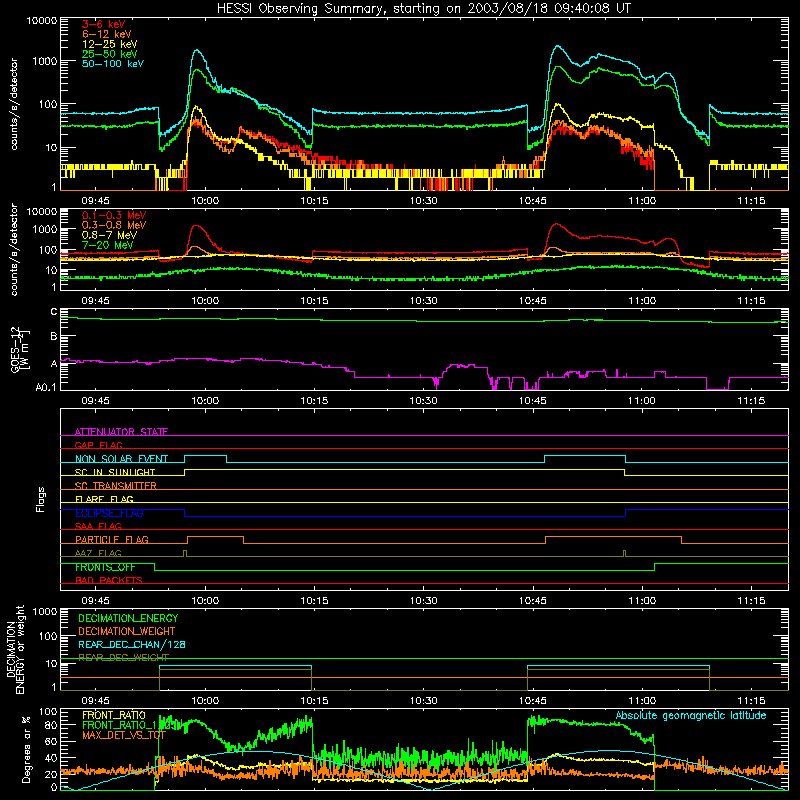Select the SC_TRANSMITTER flag label
The image size is (800, 800).
115,485
